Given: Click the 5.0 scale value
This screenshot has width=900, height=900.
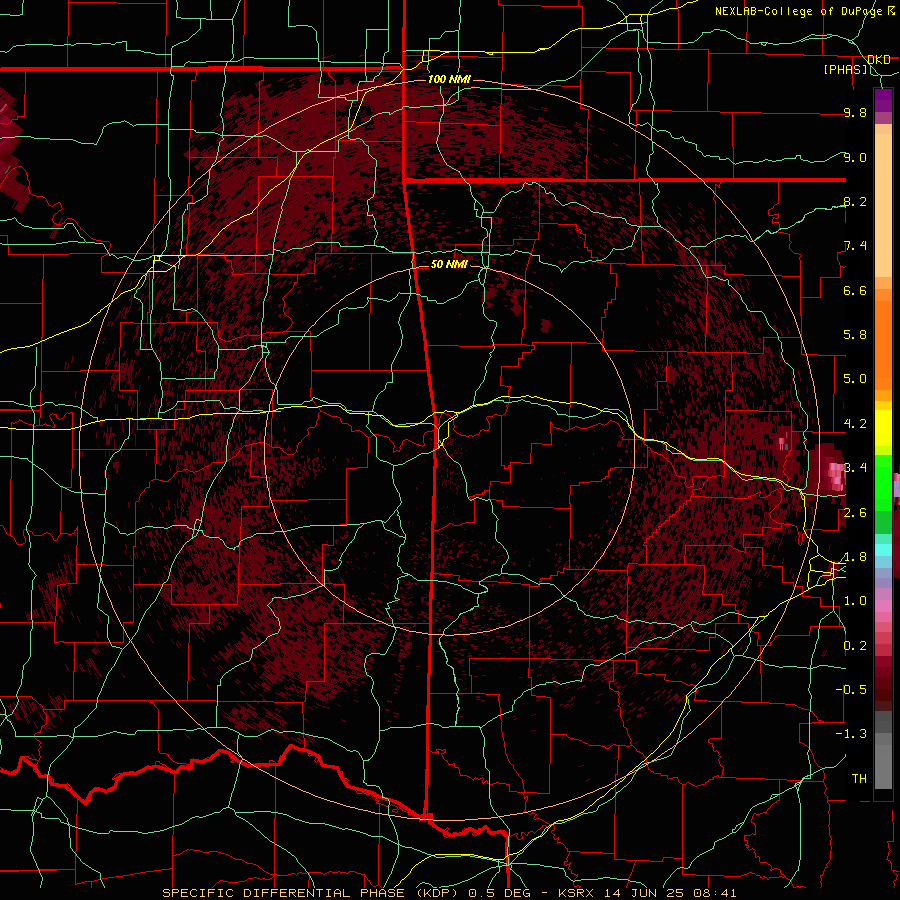Looking at the screenshot, I should click(855, 379).
